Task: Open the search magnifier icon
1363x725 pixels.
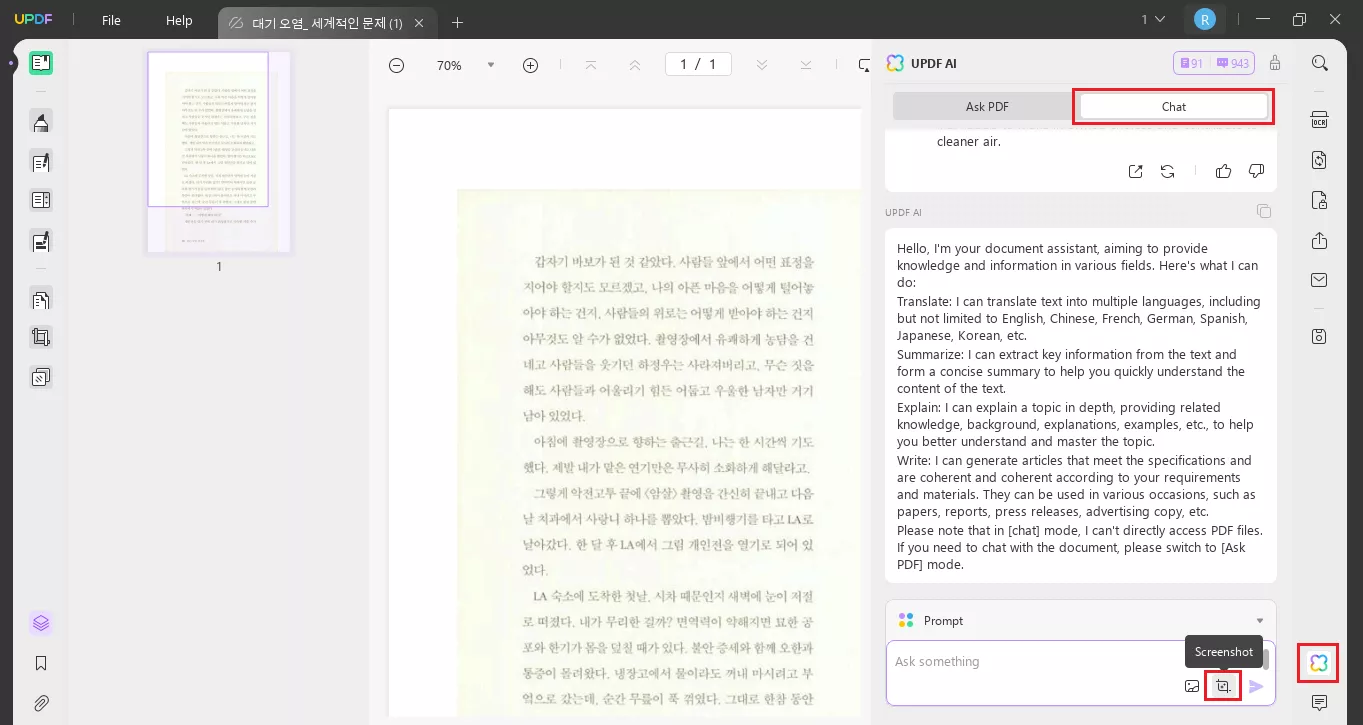Action: pos(1319,63)
